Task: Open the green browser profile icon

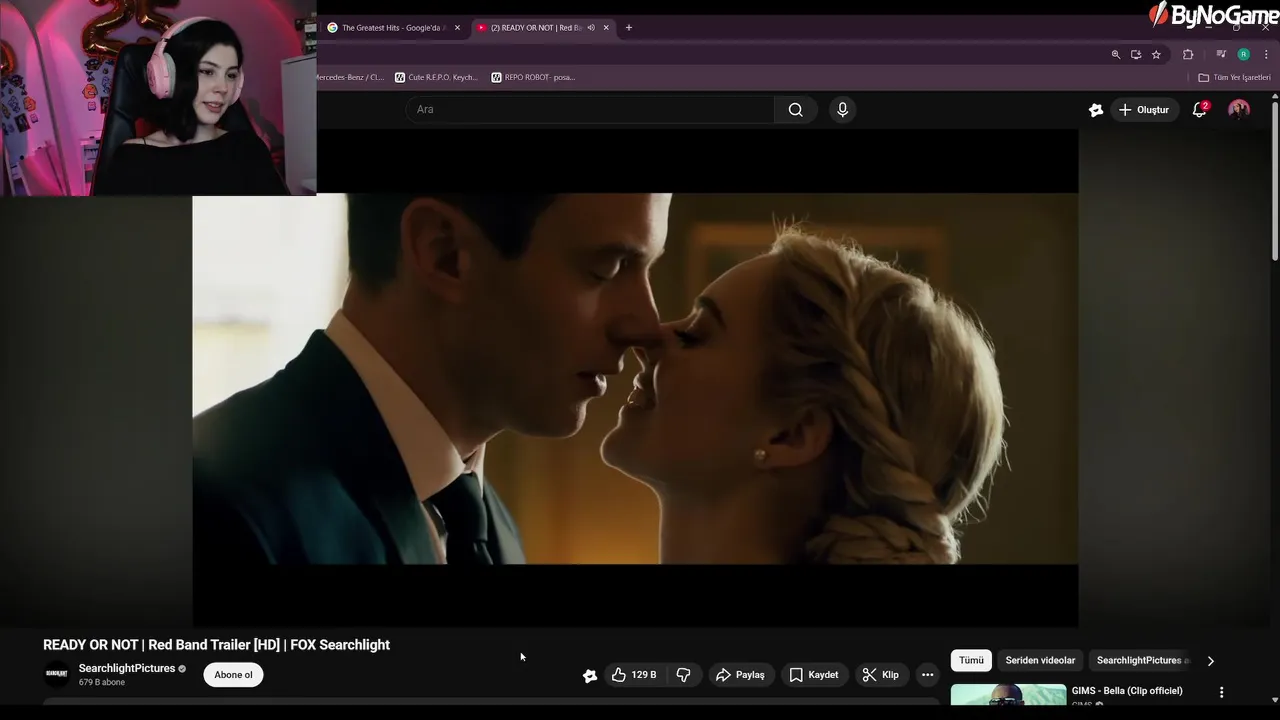Action: (x=1244, y=55)
